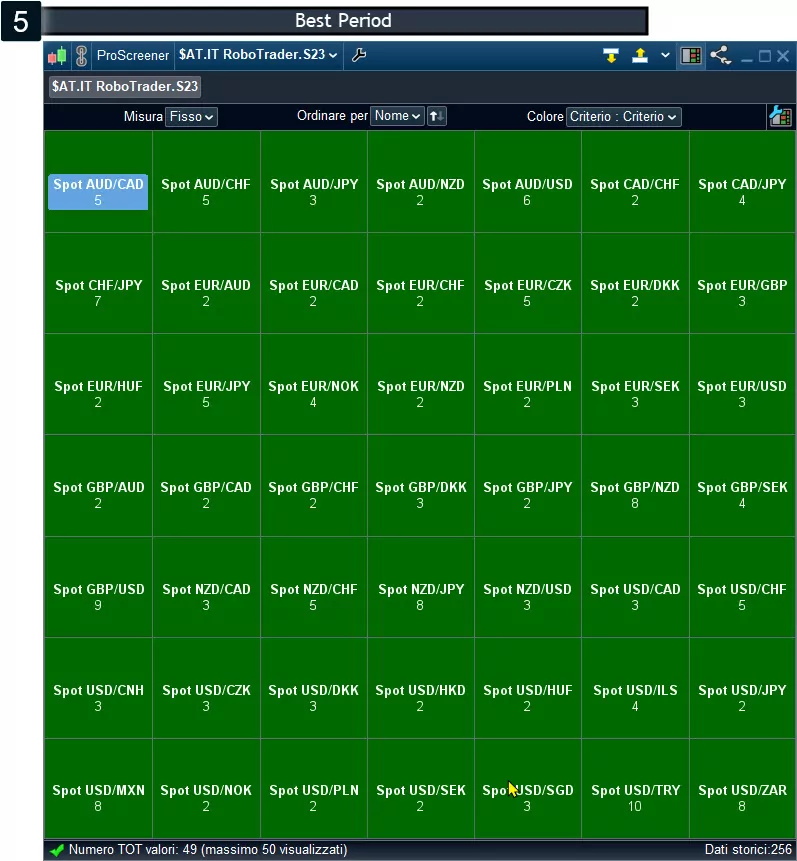Image resolution: width=797 pixels, height=861 pixels.
Task: Click the Spot CAD/CHF cell
Action: tap(635, 181)
